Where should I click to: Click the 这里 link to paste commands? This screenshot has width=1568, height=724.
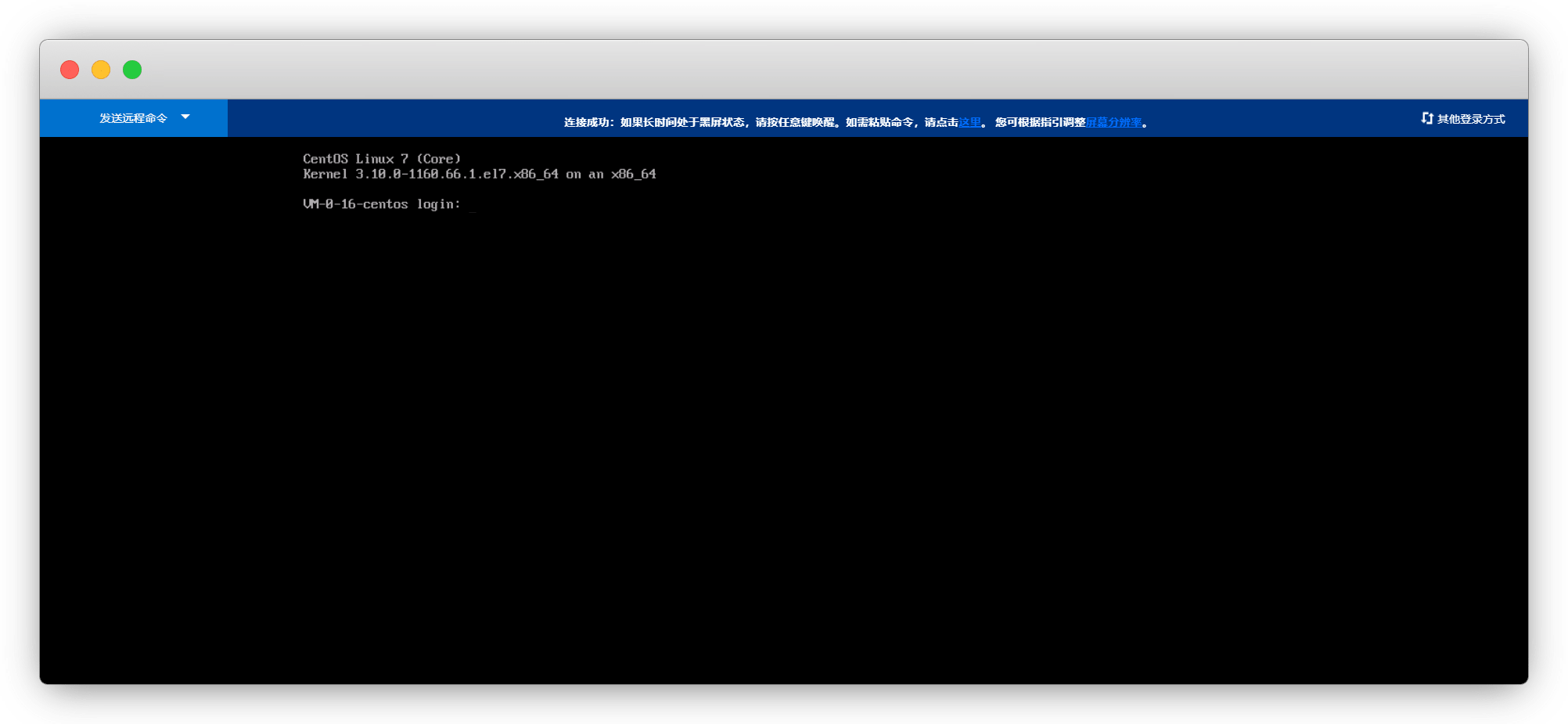pyautogui.click(x=969, y=122)
